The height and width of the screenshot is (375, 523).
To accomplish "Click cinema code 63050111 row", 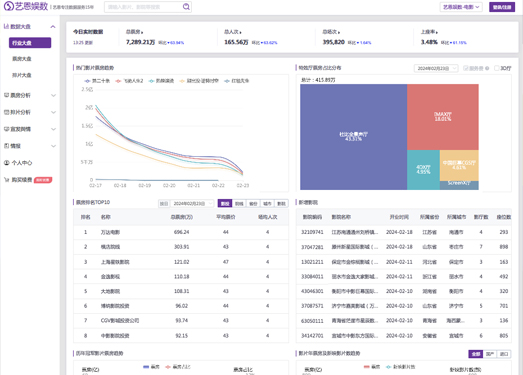I will pos(404,321).
